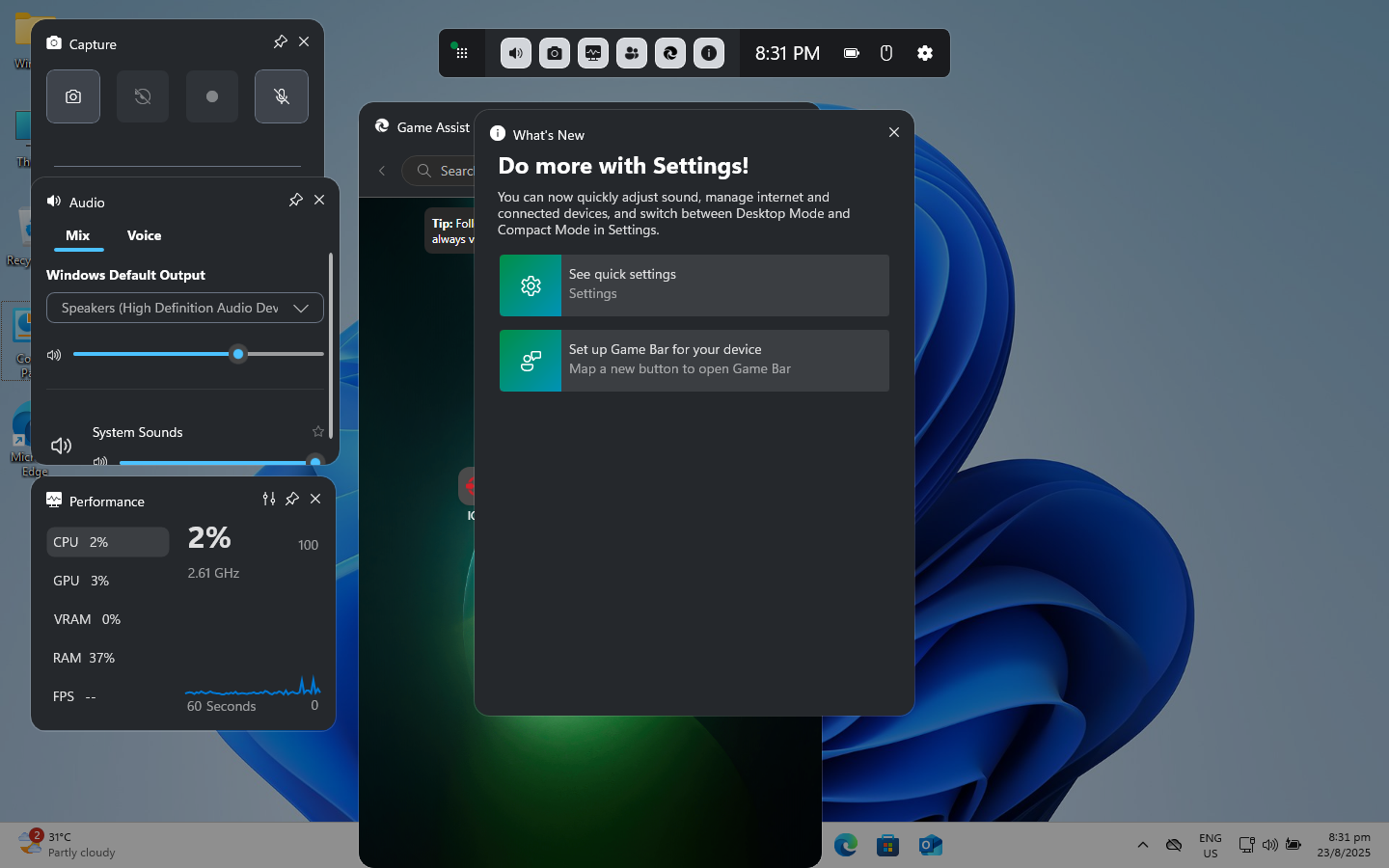
Task: Toggle the Xbox Social widget in Game Bar toolbar
Action: (632, 53)
